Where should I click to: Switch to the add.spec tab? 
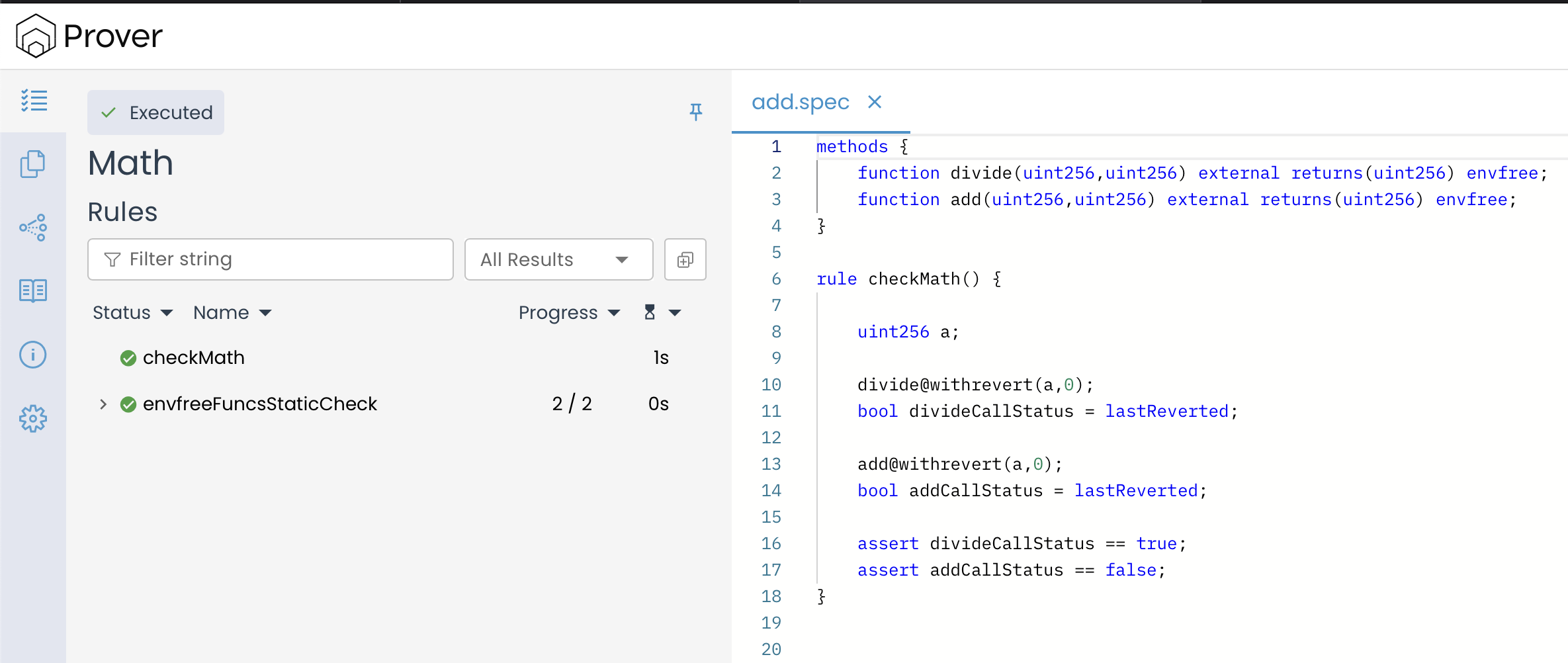(800, 103)
